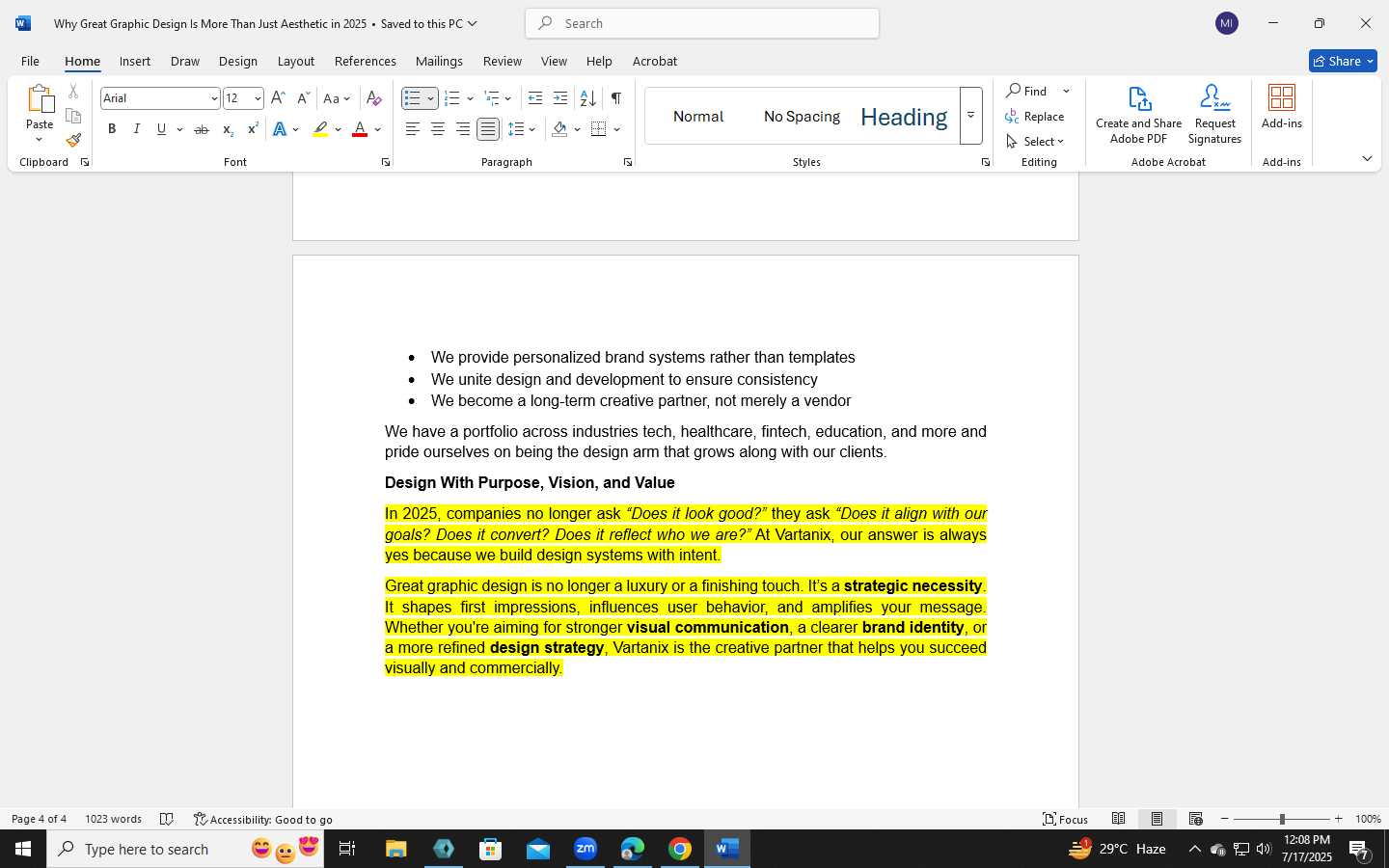Image resolution: width=1389 pixels, height=868 pixels.
Task: Open Font dialog launcher
Action: pos(386,162)
